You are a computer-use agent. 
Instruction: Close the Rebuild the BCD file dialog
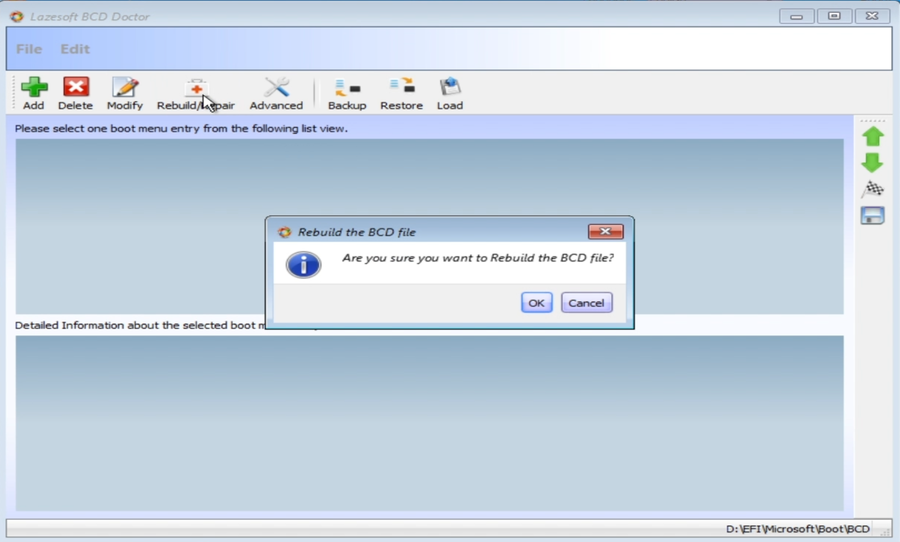coord(606,231)
